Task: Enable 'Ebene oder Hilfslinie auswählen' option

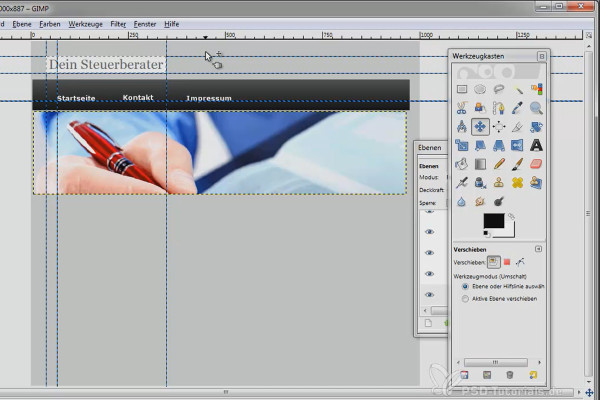Action: 466,286
